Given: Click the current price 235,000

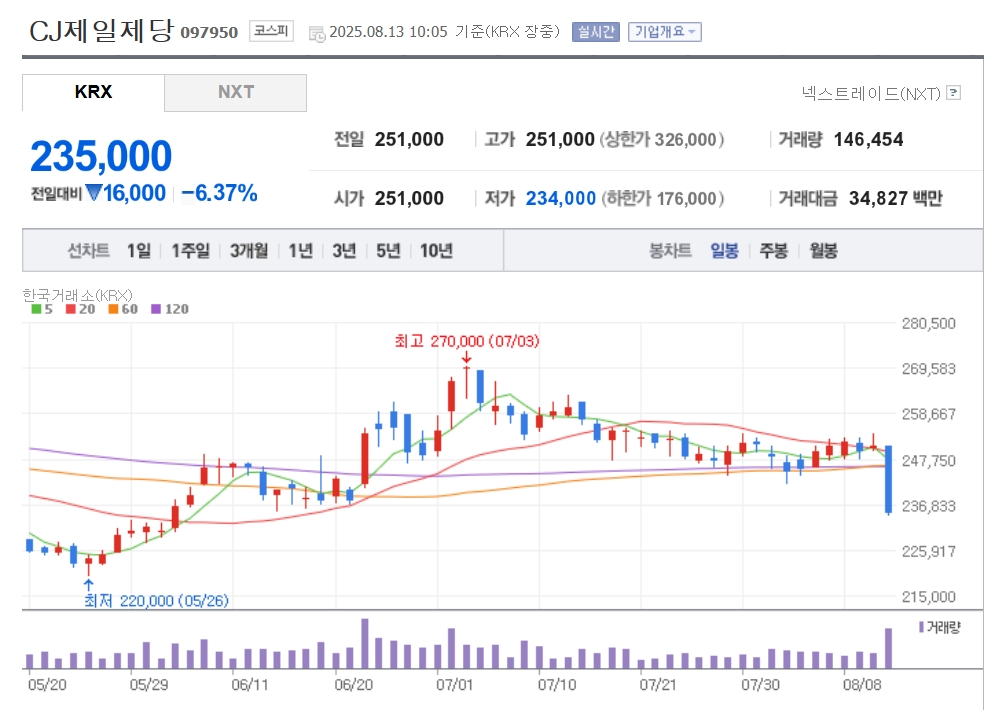Looking at the screenshot, I should pos(101,156).
